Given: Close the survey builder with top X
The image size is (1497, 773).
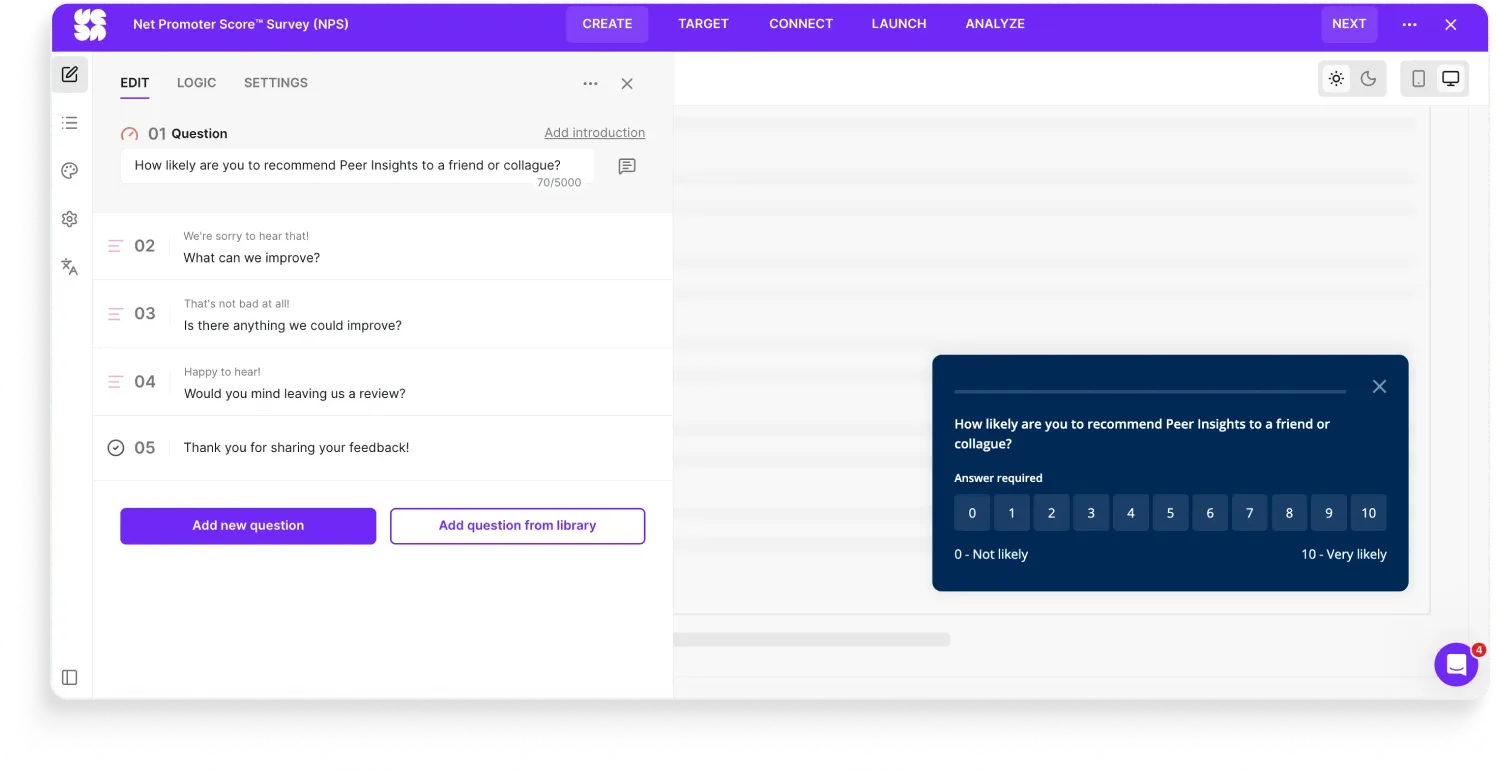Looking at the screenshot, I should pos(1451,25).
